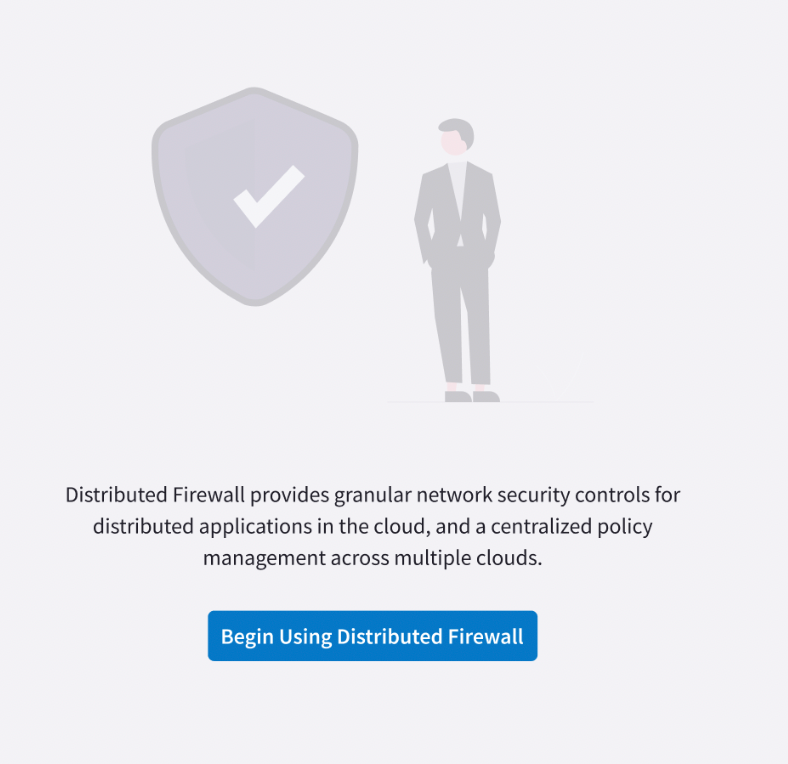The height and width of the screenshot is (764, 788).
Task: Click the man's gray trousers
Action: point(460,320)
